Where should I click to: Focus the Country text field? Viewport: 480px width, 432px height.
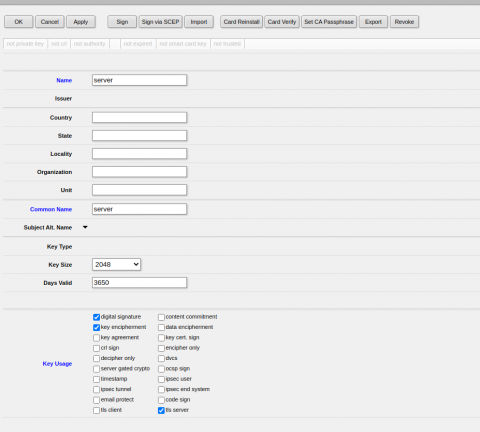coord(139,118)
